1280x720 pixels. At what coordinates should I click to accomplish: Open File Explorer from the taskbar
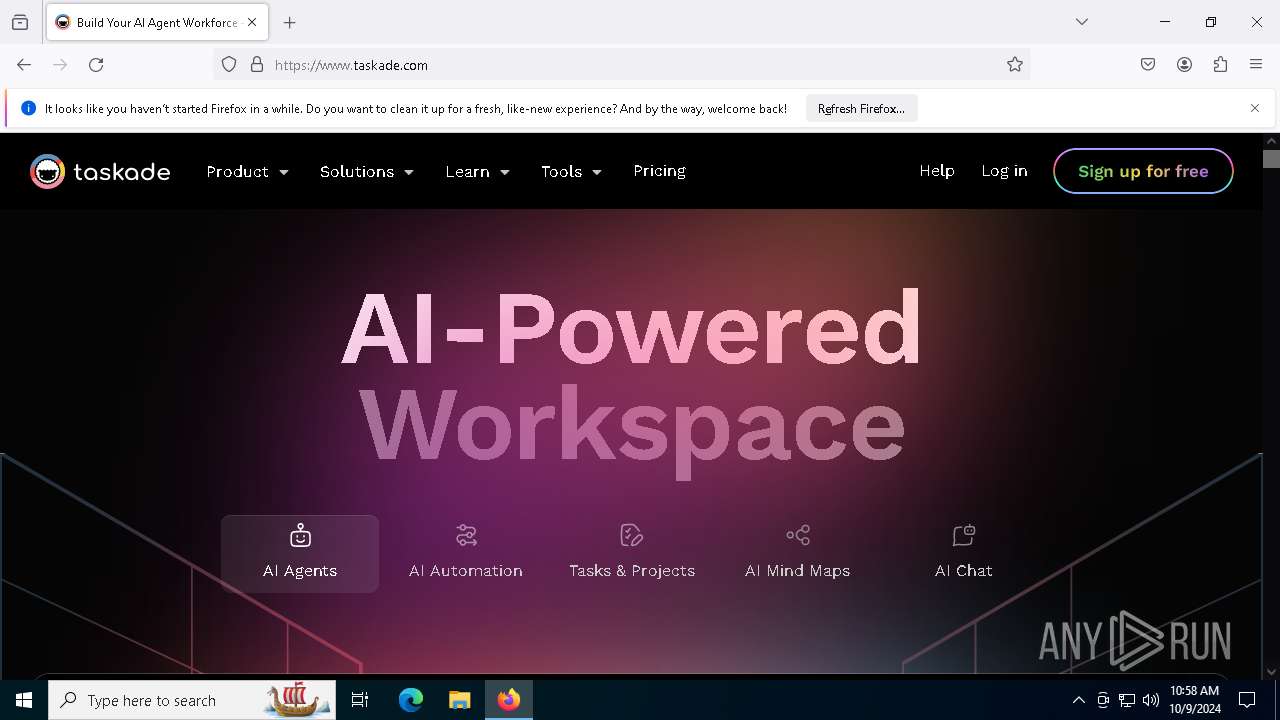pyautogui.click(x=459, y=700)
